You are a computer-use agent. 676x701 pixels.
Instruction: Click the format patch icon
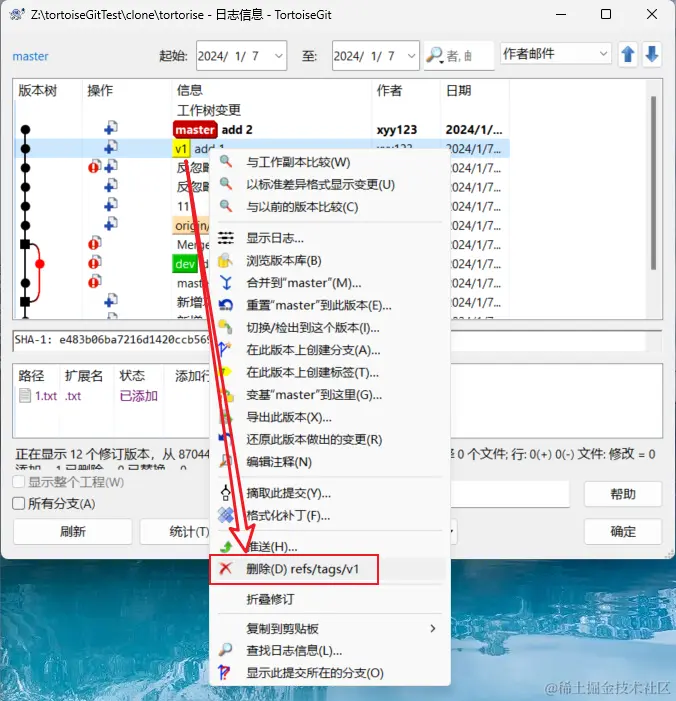point(226,515)
